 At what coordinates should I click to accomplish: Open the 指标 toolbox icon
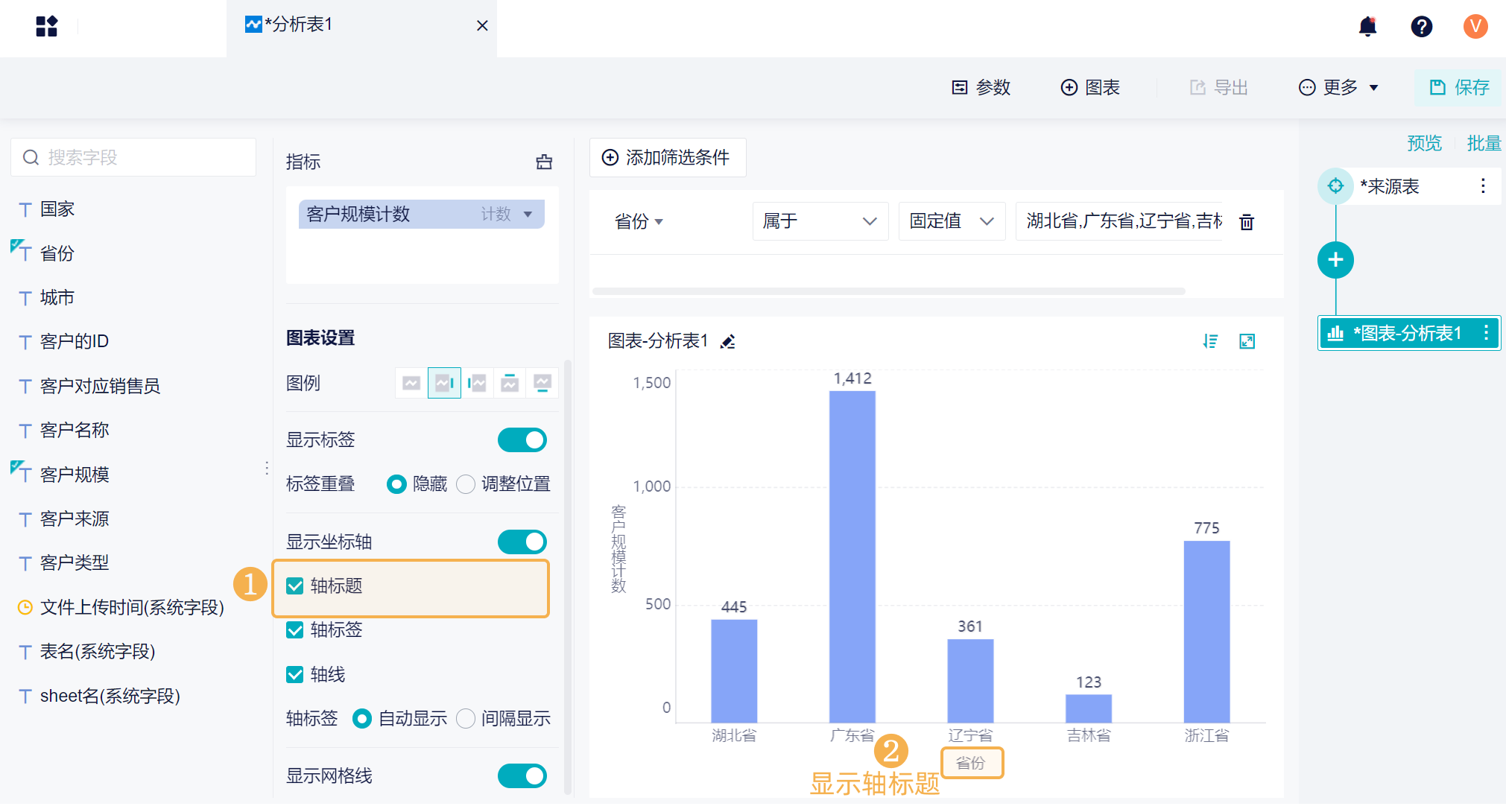click(544, 162)
